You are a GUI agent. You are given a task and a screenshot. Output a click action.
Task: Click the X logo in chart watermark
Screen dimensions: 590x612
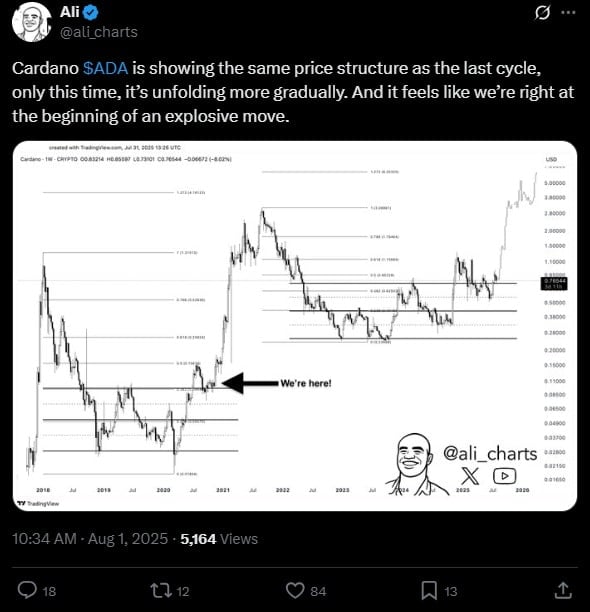click(x=470, y=476)
